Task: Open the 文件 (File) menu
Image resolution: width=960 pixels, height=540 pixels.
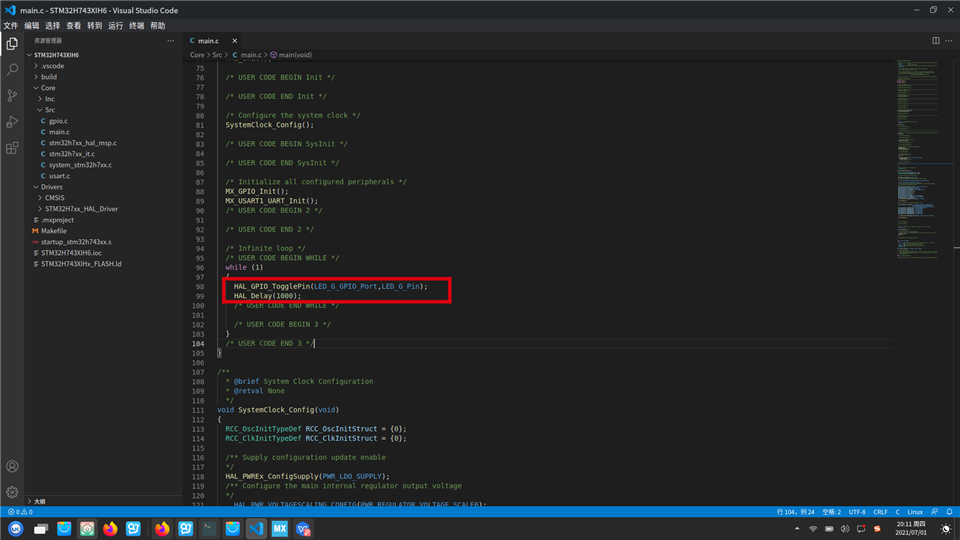Action: (x=10, y=26)
